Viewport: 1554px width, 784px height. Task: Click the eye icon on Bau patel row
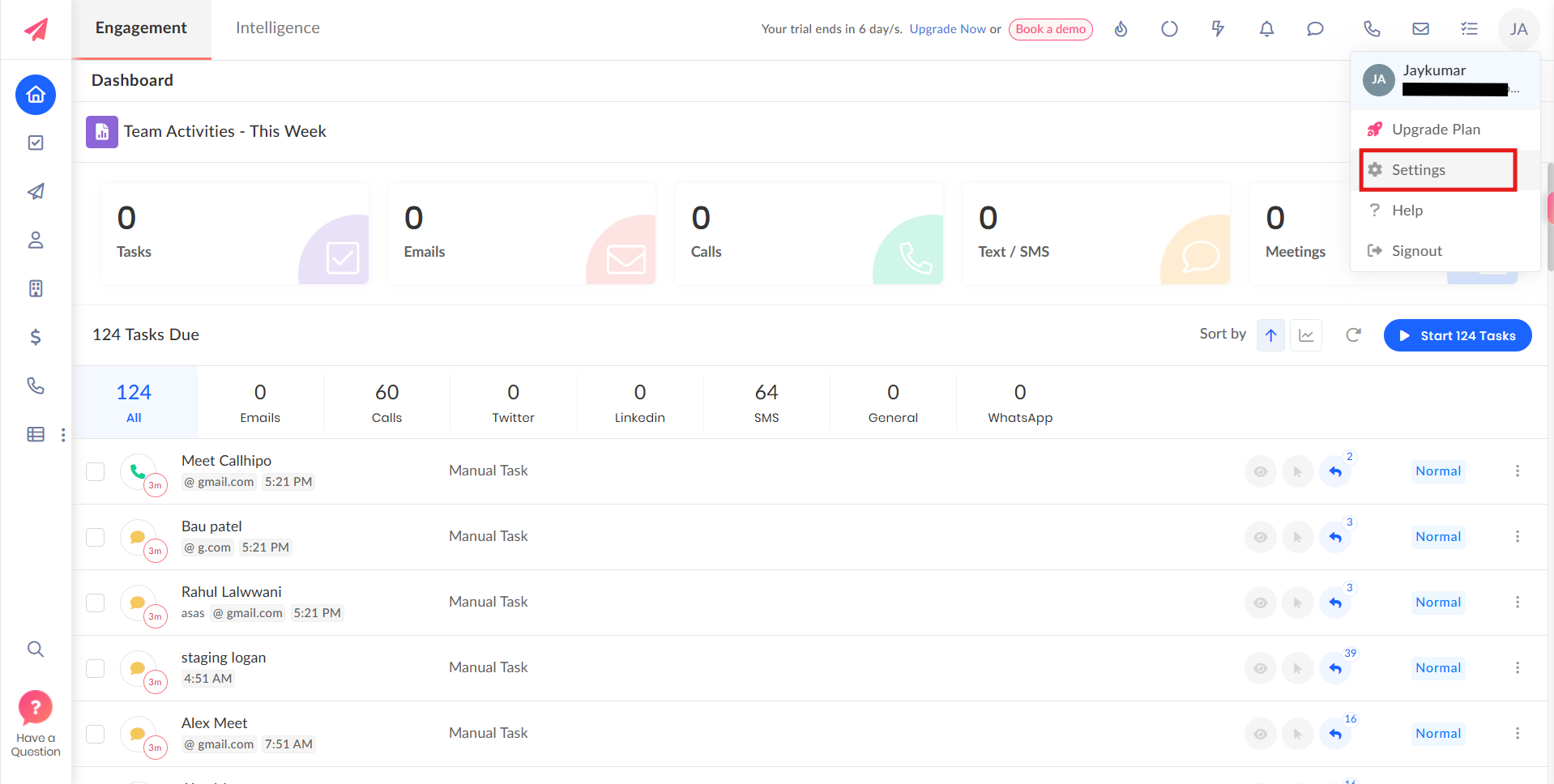coord(1261,537)
